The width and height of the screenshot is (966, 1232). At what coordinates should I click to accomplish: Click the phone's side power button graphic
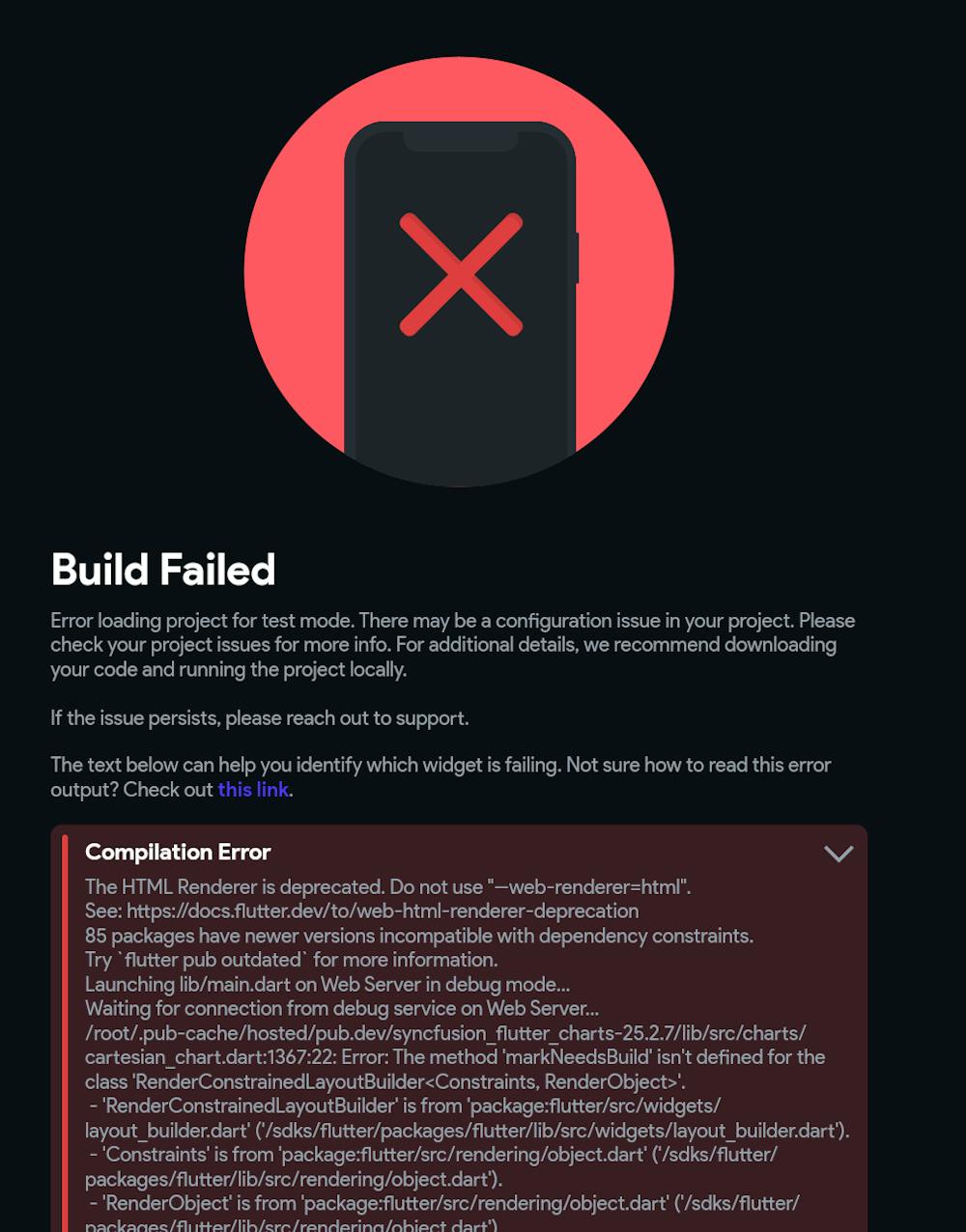click(x=577, y=258)
